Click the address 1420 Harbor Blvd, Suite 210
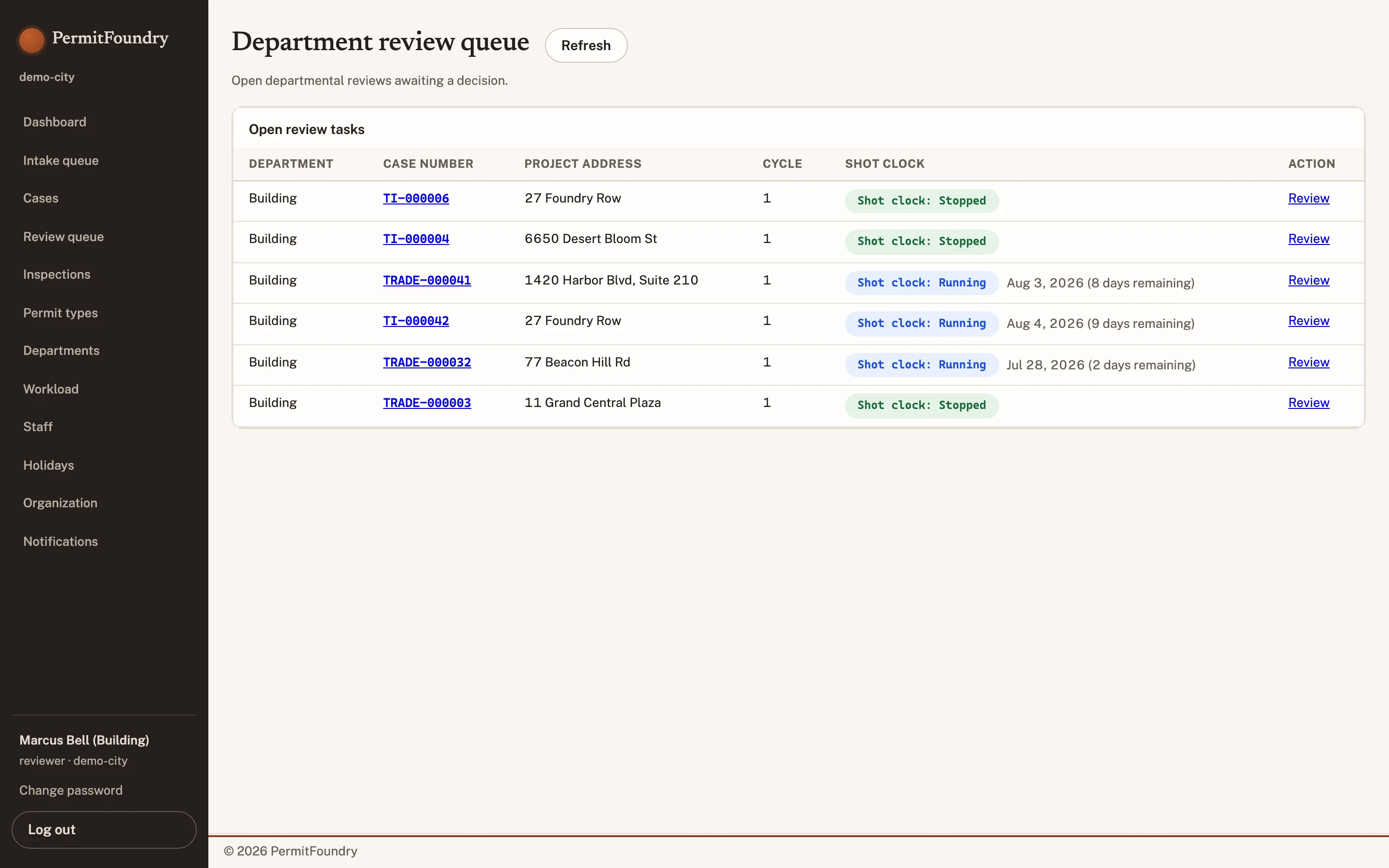This screenshot has width=1389, height=868. point(611,280)
